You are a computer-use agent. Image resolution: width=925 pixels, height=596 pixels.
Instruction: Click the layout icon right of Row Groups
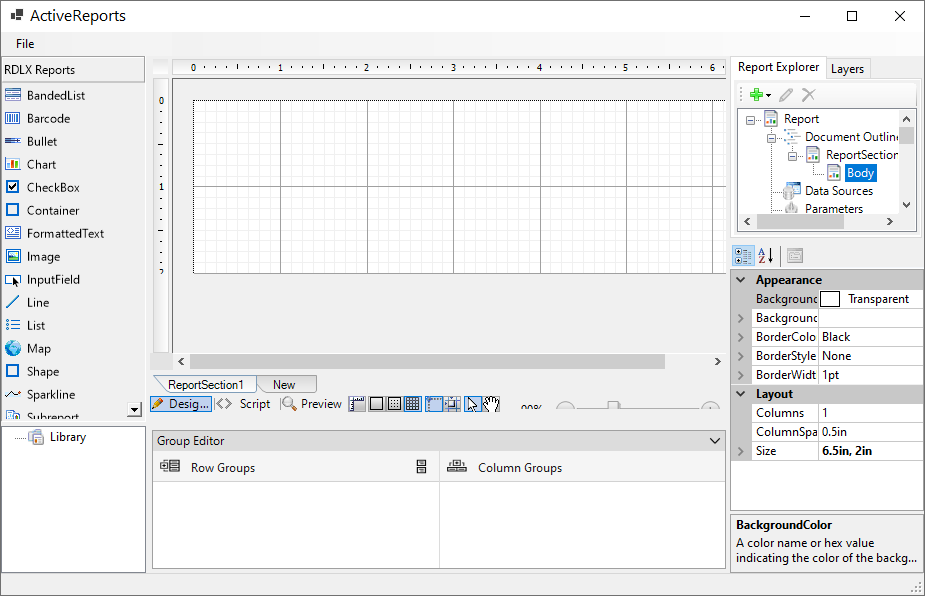pos(421,467)
